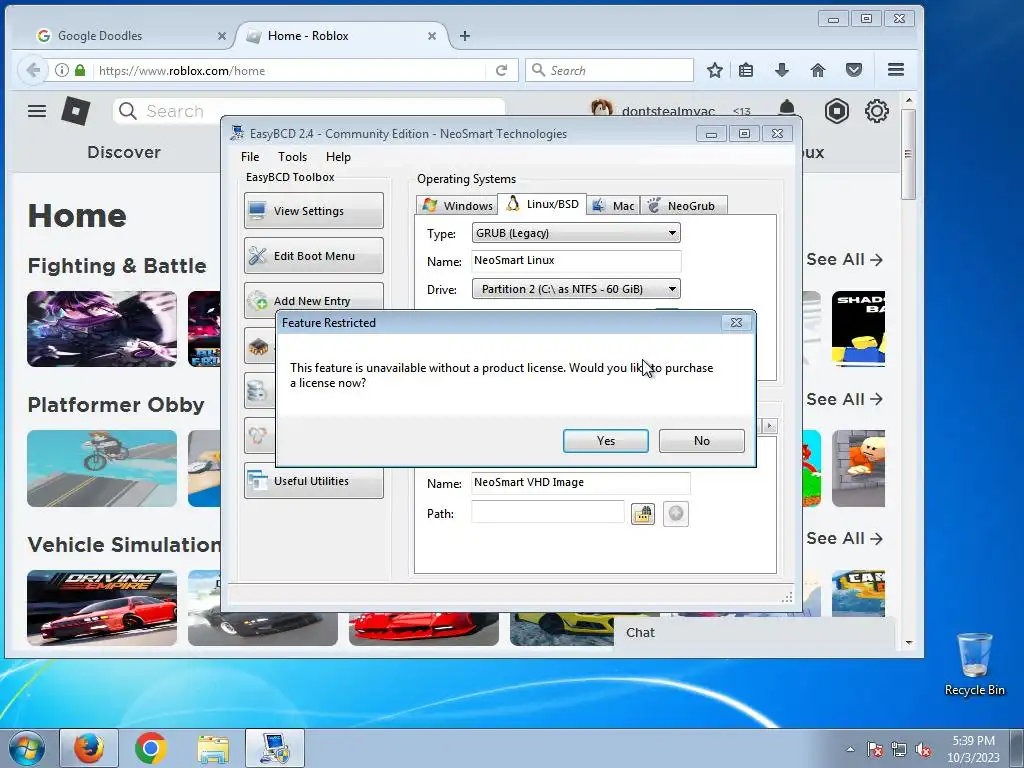This screenshot has width=1024, height=768.
Task: Open Edit Boot Menu in EasyBCD
Action: tap(313, 256)
